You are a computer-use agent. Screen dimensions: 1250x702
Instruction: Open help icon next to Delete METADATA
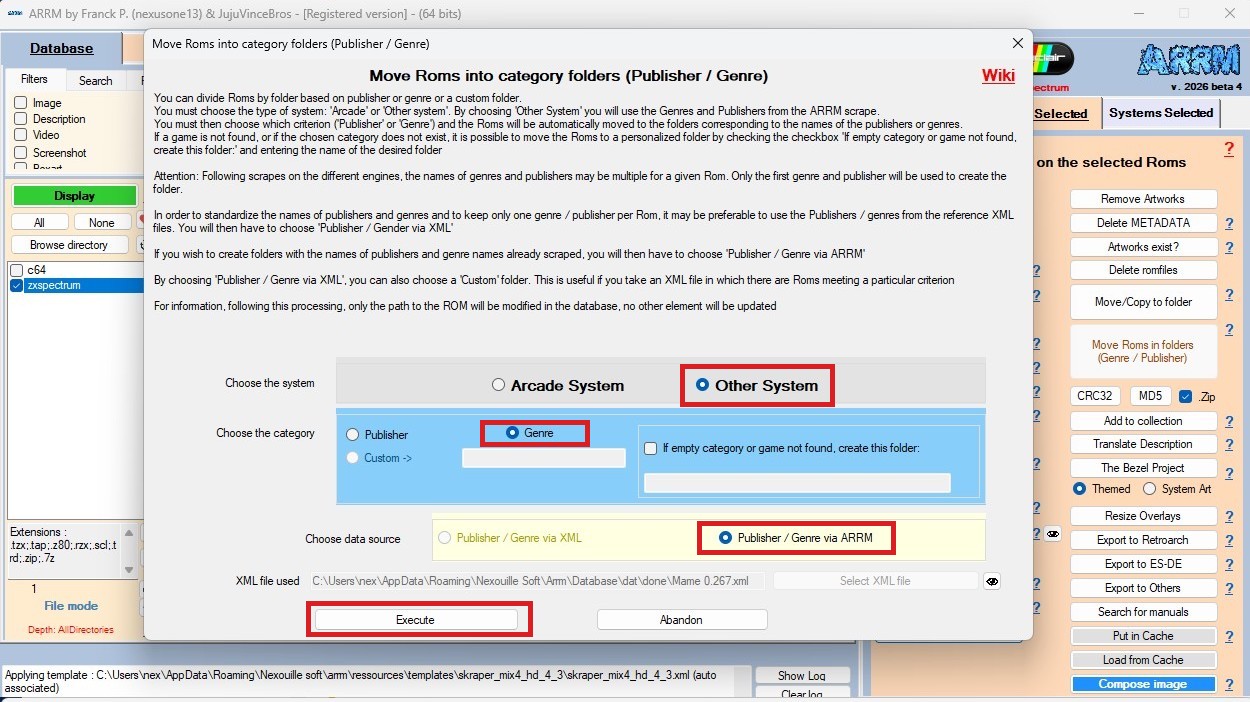(1229, 223)
